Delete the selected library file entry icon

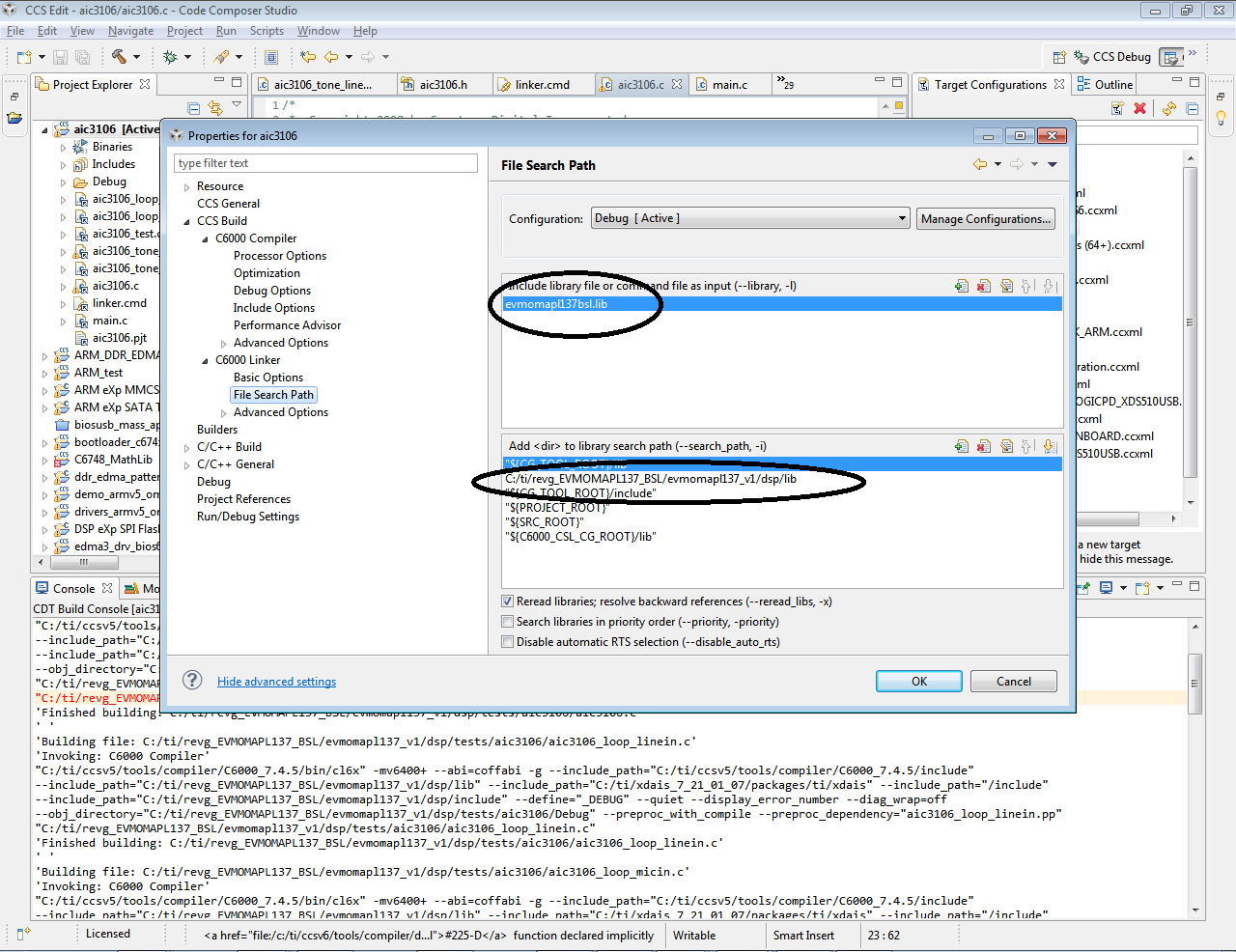984,286
